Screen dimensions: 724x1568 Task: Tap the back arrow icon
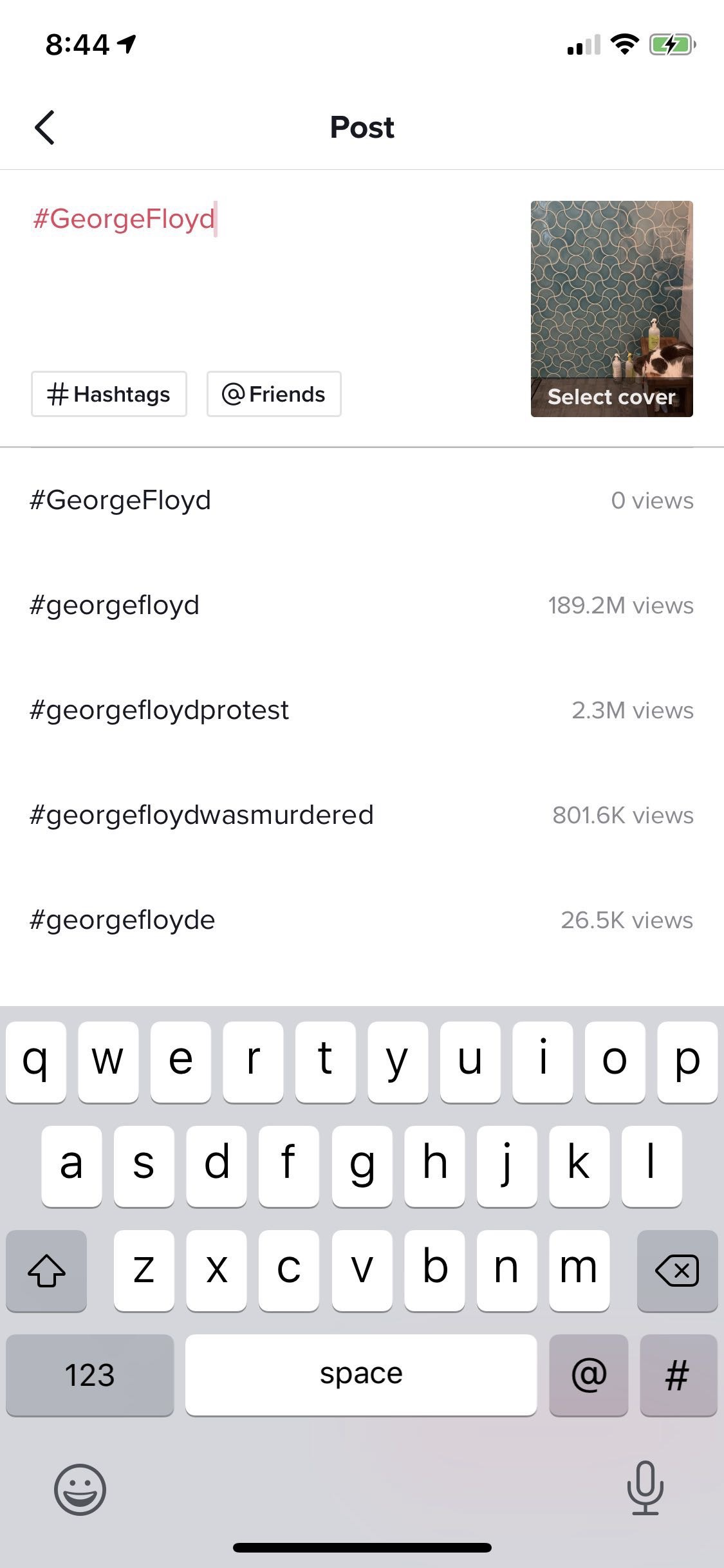(44, 127)
